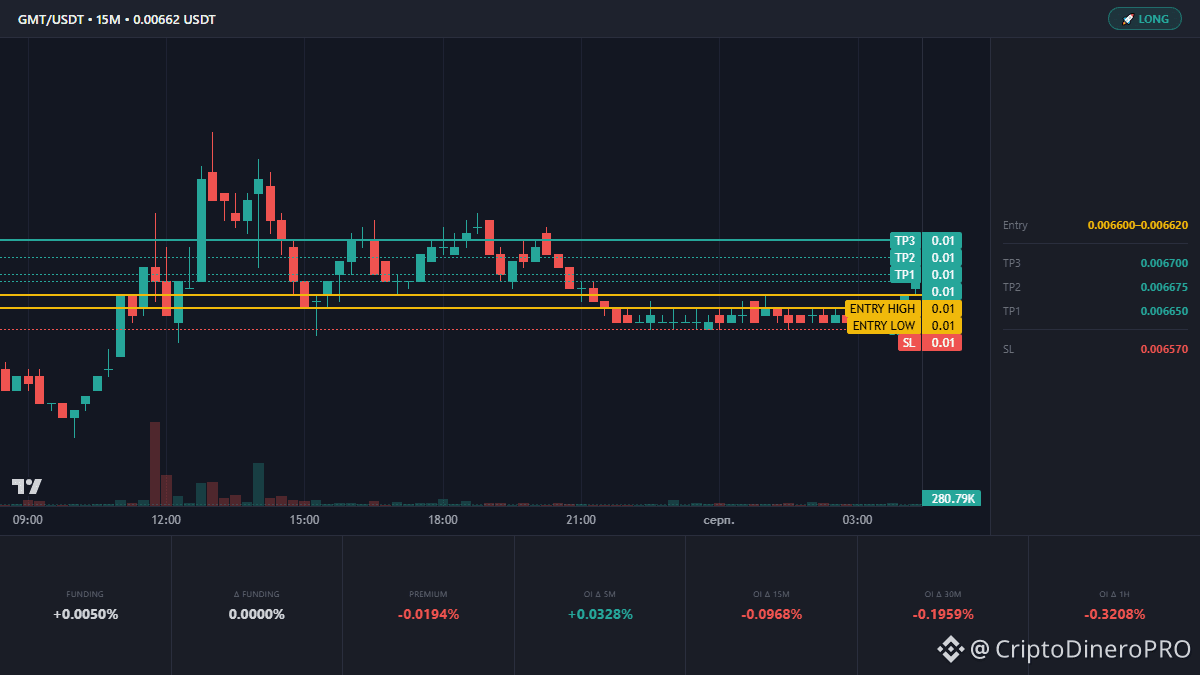This screenshot has height=675, width=1200.
Task: Select the red SL label
Action: pos(909,343)
